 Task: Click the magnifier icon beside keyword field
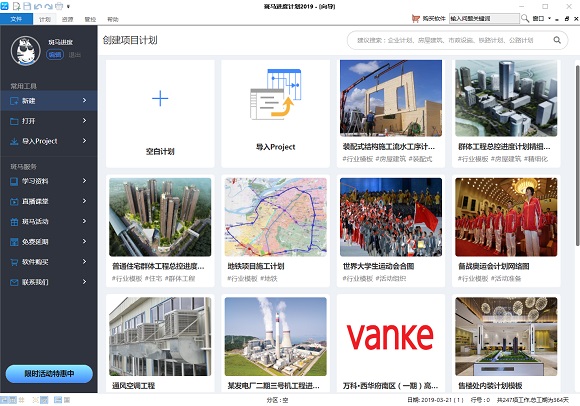click(525, 18)
